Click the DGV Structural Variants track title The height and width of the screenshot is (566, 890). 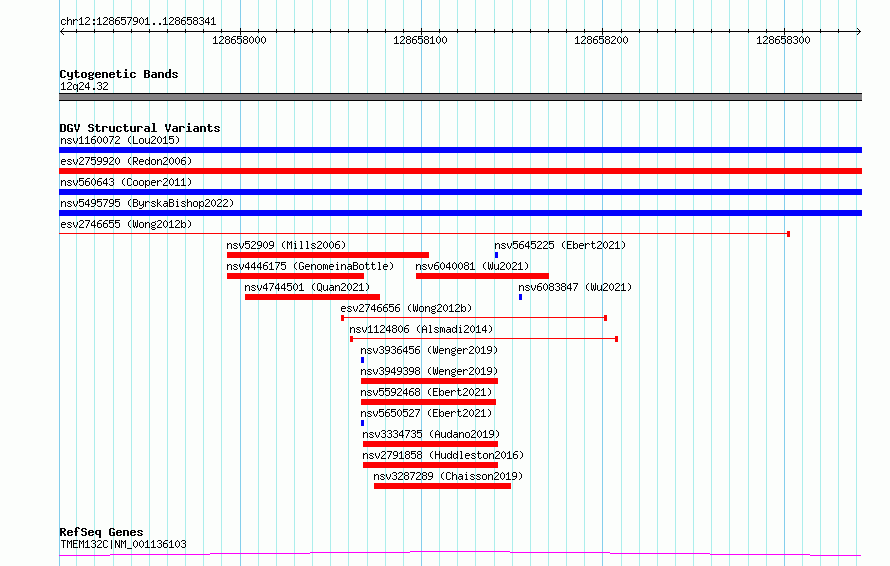(x=140, y=128)
